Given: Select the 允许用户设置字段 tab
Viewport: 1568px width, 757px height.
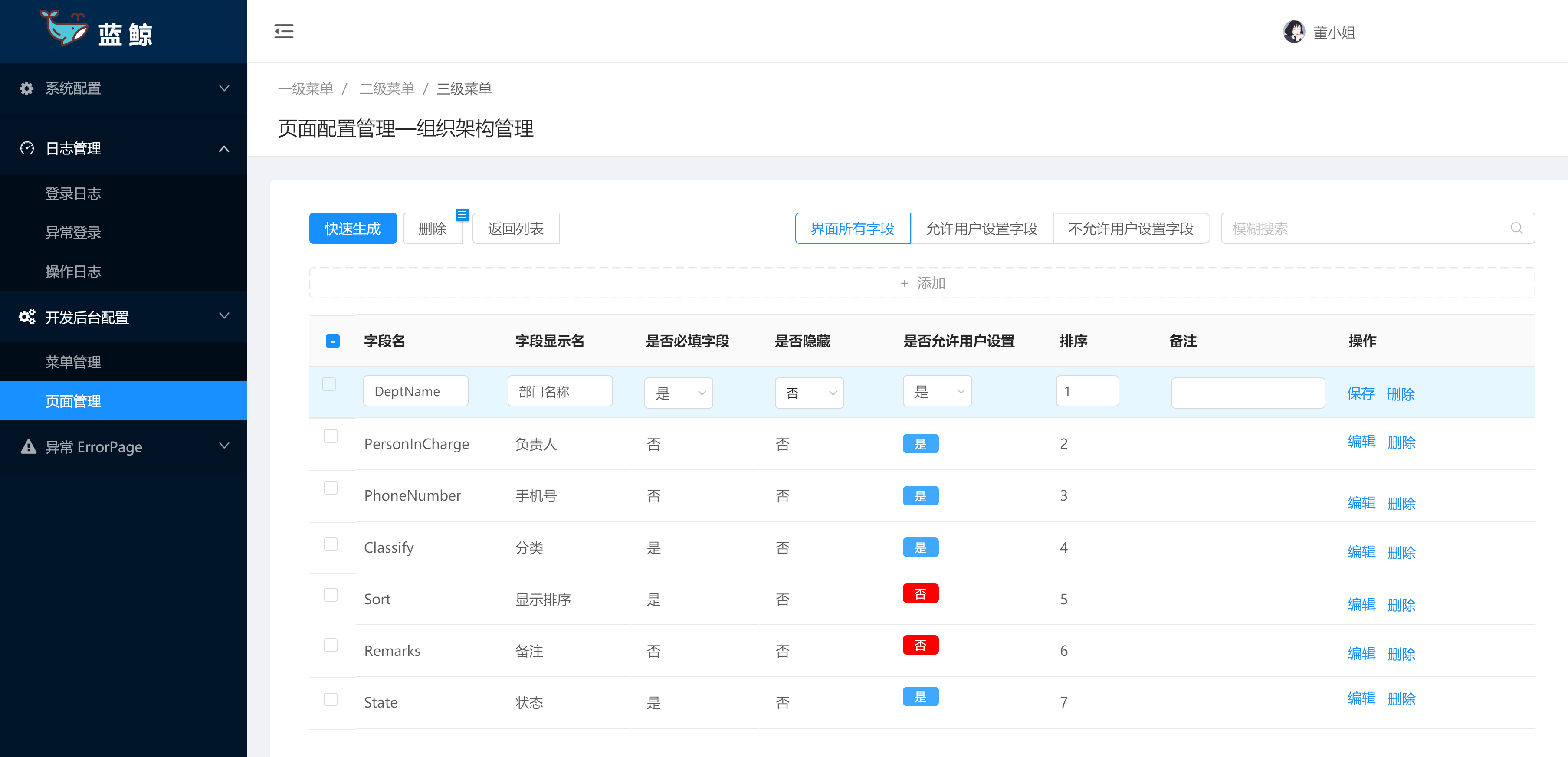Looking at the screenshot, I should (981, 228).
